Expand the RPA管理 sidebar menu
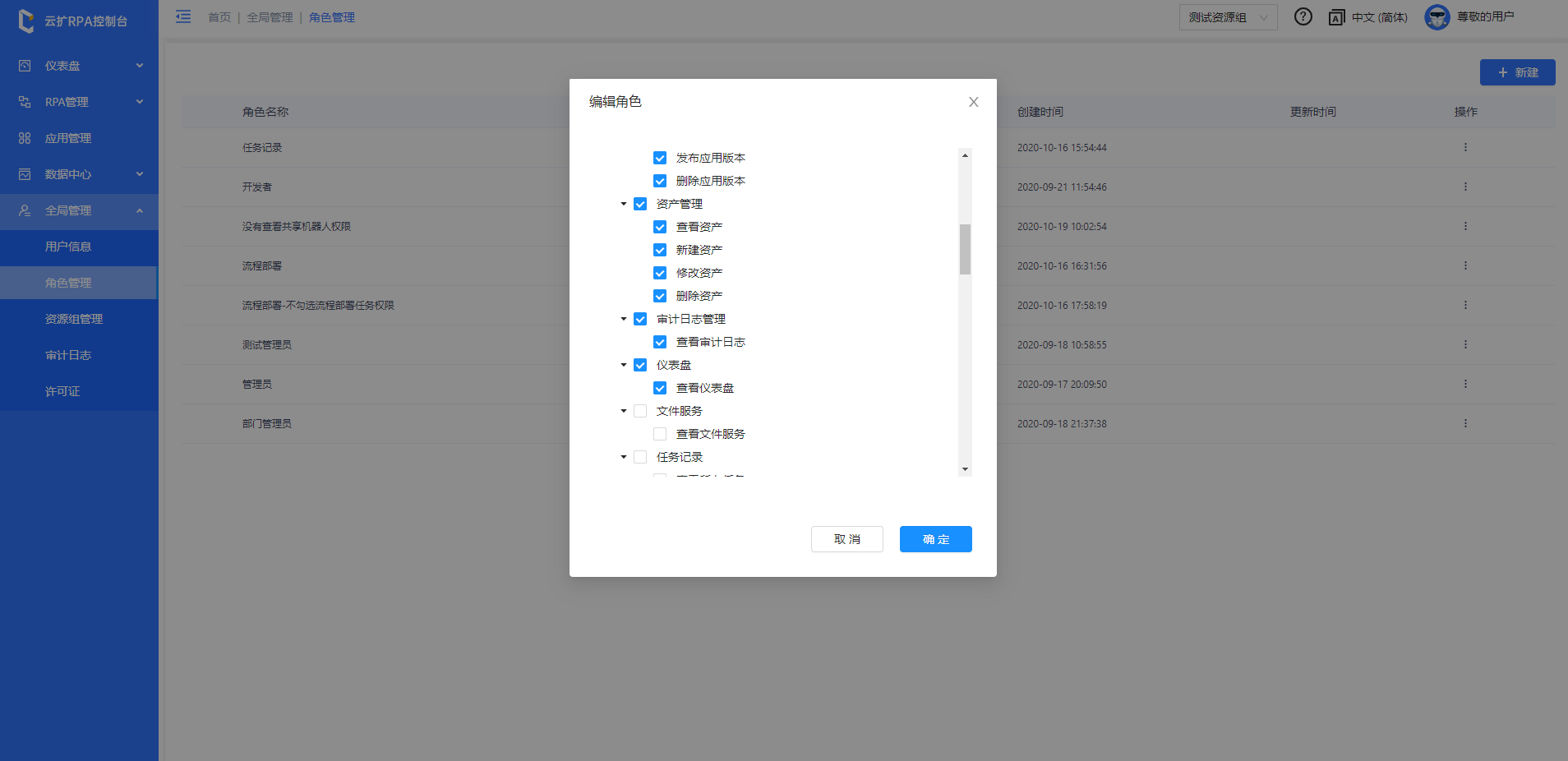 [79, 102]
